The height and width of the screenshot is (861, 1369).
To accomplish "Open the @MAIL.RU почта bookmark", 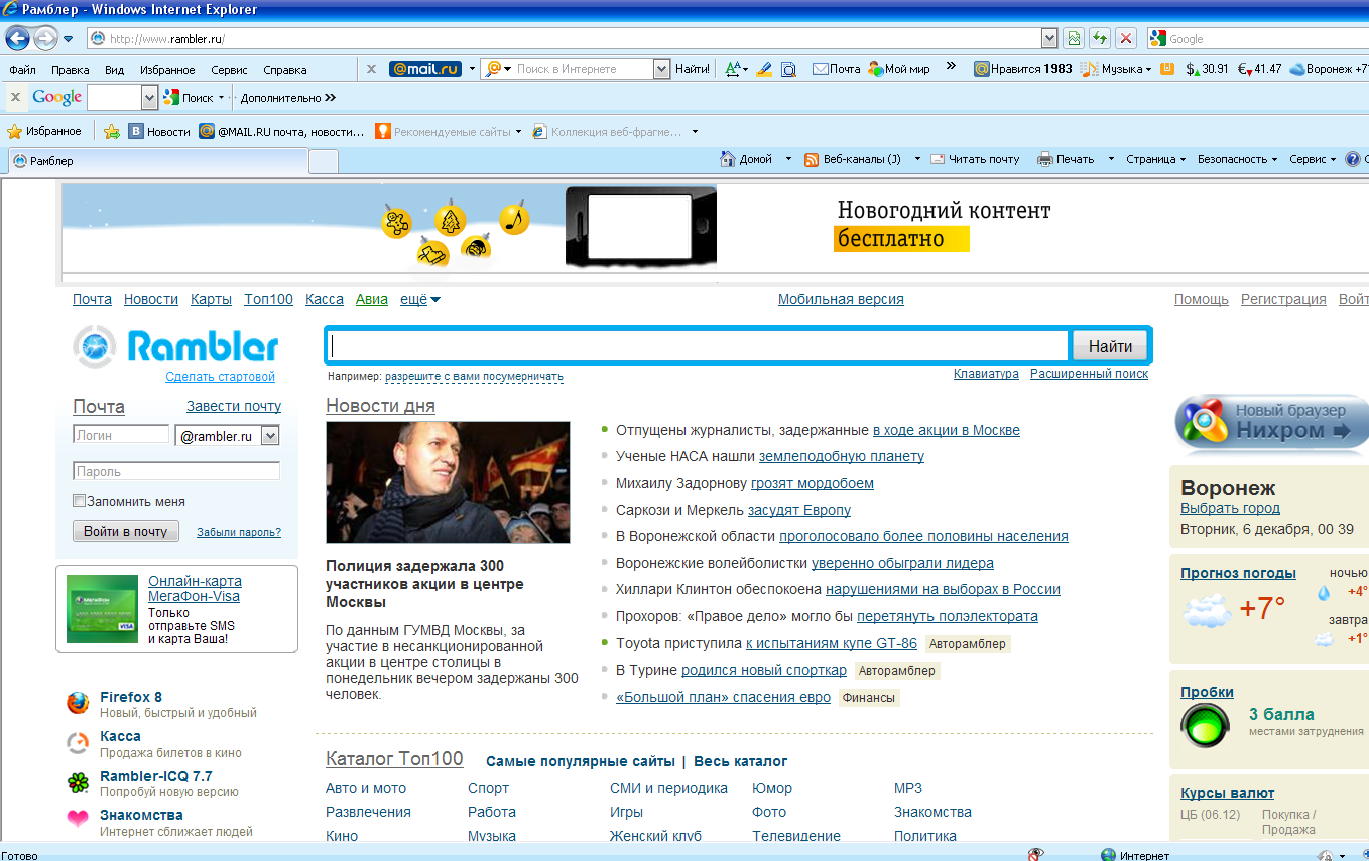I will 282,131.
